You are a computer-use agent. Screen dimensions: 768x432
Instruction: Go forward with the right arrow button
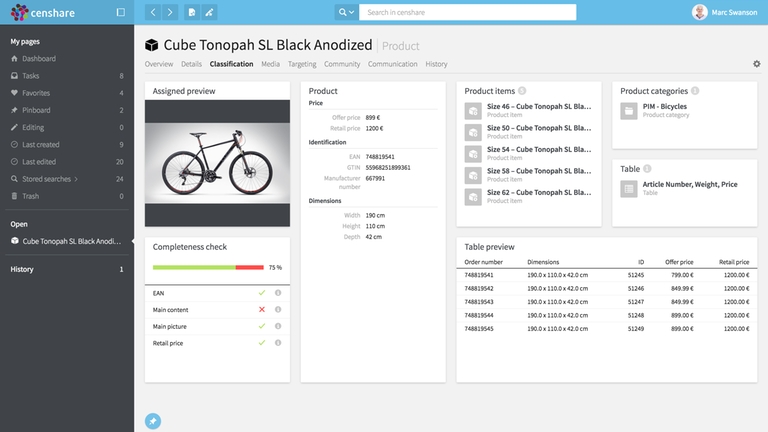click(170, 12)
